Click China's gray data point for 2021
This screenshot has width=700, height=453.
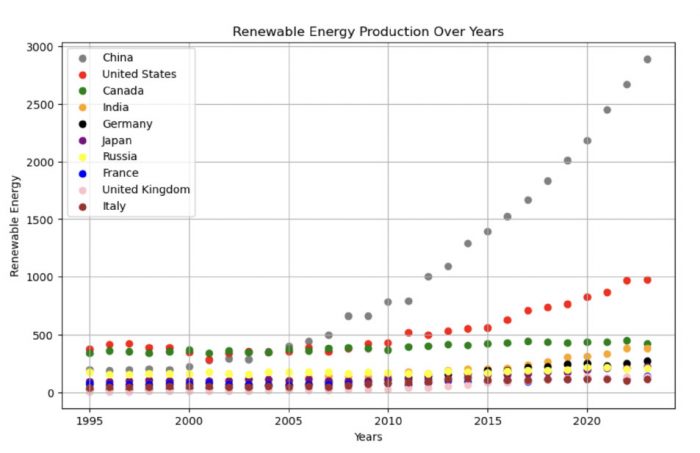coord(607,110)
